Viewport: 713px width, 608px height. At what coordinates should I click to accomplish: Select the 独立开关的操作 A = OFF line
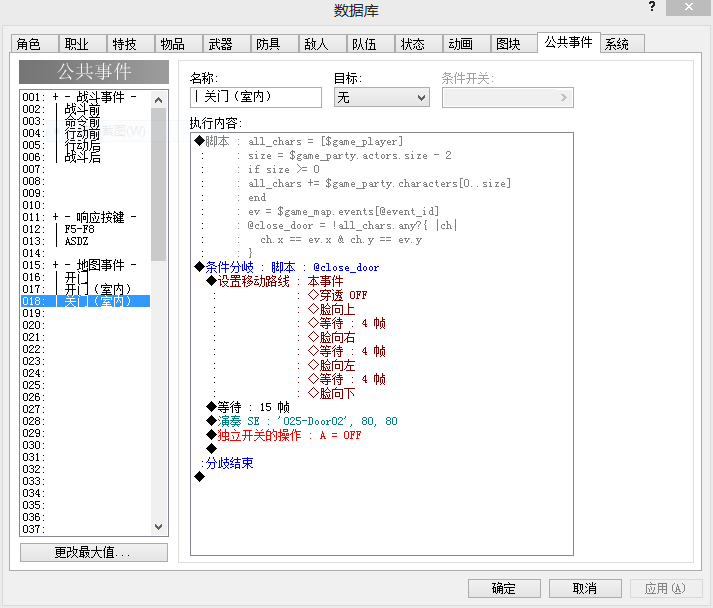coord(284,435)
